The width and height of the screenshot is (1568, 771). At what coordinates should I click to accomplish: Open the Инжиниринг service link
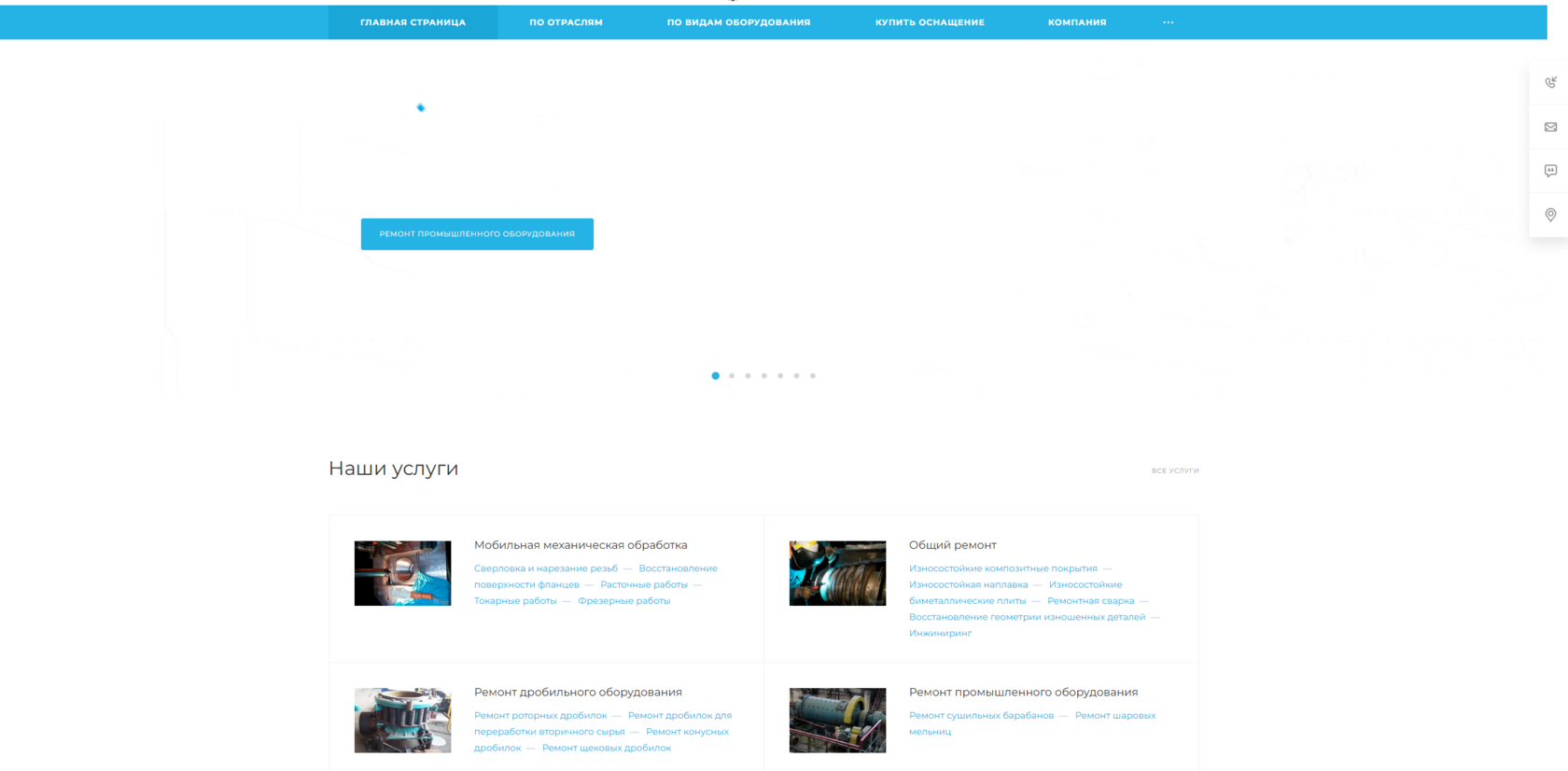click(x=940, y=633)
